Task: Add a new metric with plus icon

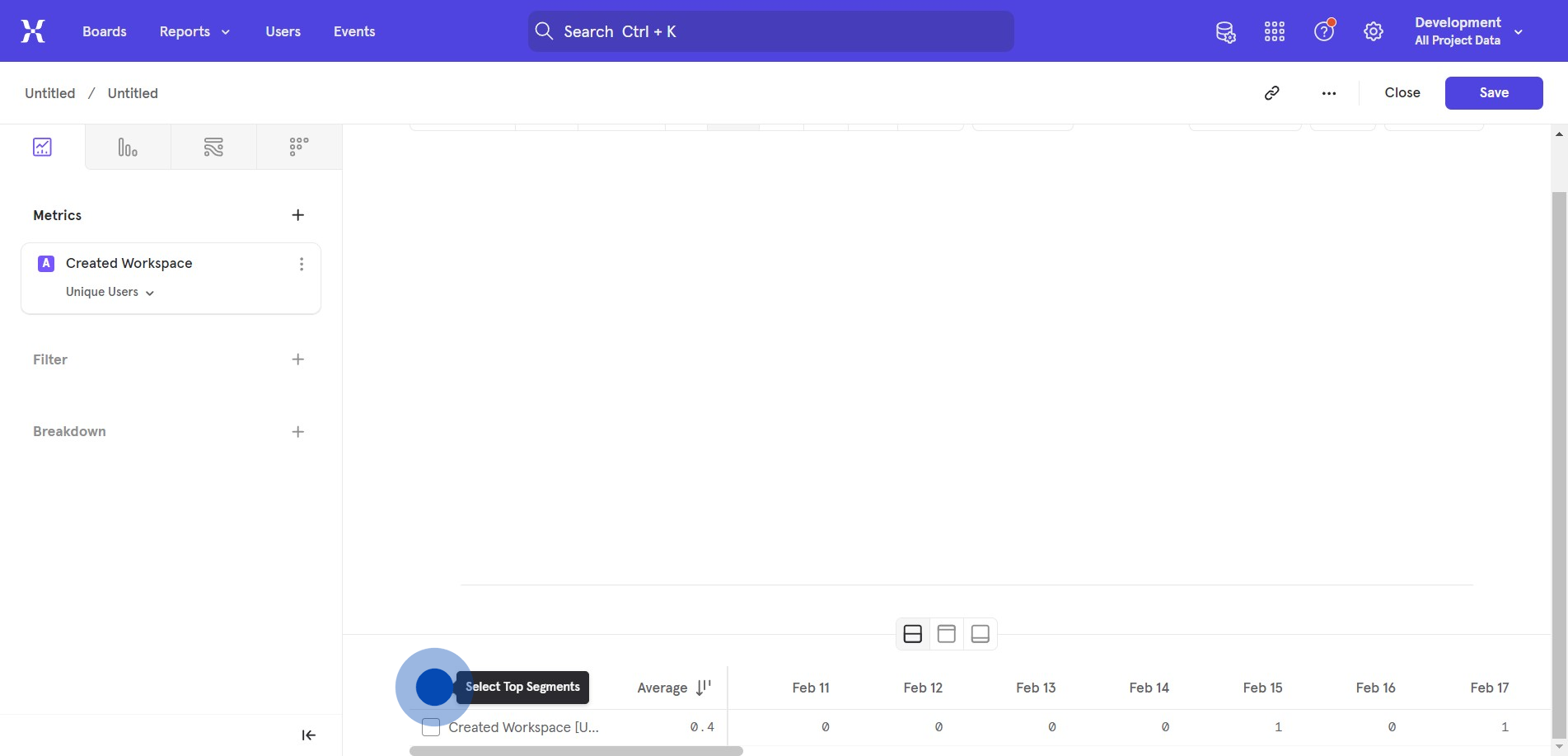Action: pyautogui.click(x=298, y=215)
